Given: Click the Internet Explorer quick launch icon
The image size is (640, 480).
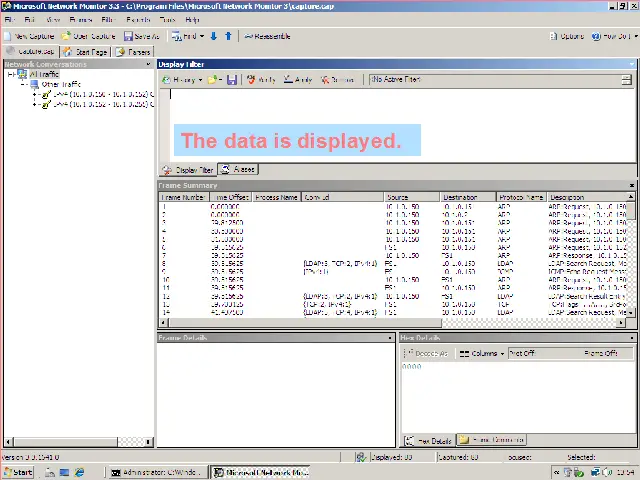Looking at the screenshot, I should pos(79,472).
